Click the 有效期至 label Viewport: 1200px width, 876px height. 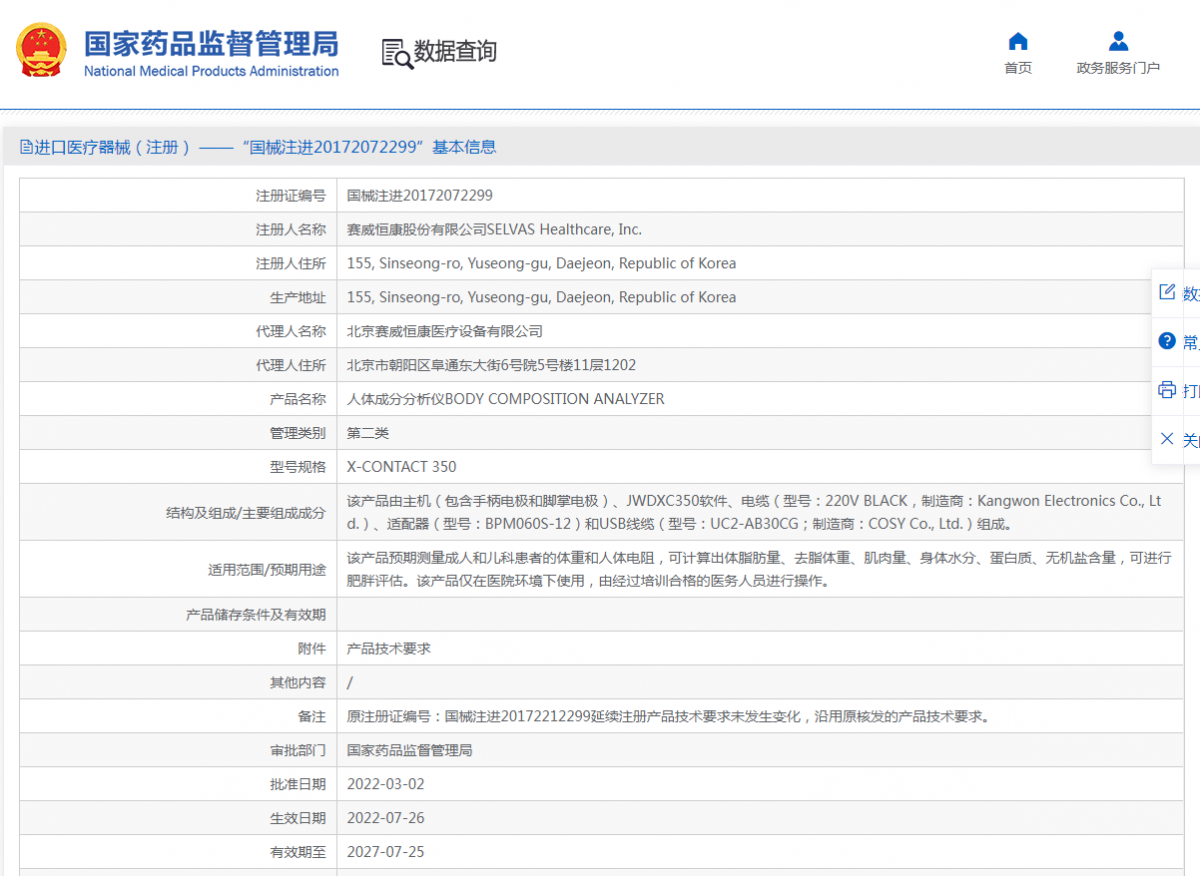point(298,852)
